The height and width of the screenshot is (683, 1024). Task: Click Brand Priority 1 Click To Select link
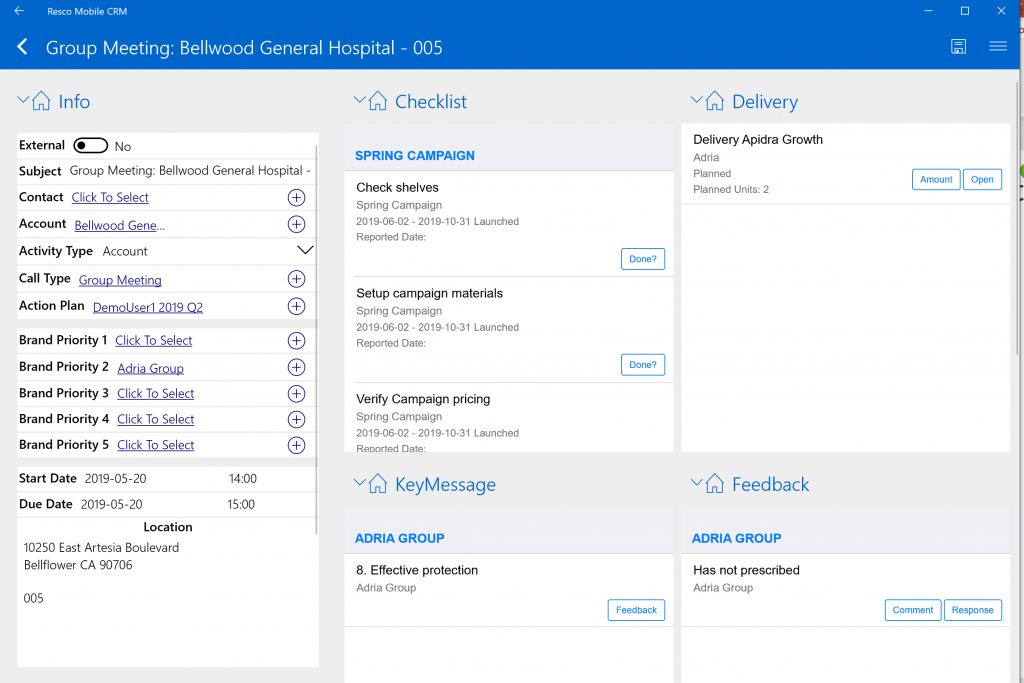pyautogui.click(x=153, y=340)
